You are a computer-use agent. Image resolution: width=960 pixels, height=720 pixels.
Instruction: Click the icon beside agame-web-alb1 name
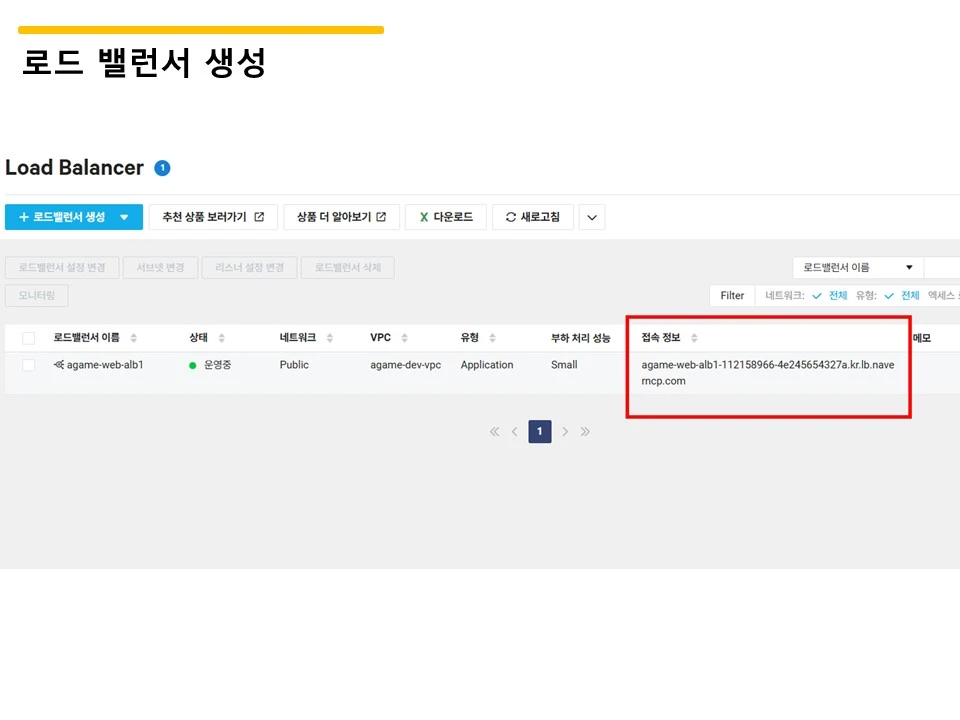coord(58,365)
